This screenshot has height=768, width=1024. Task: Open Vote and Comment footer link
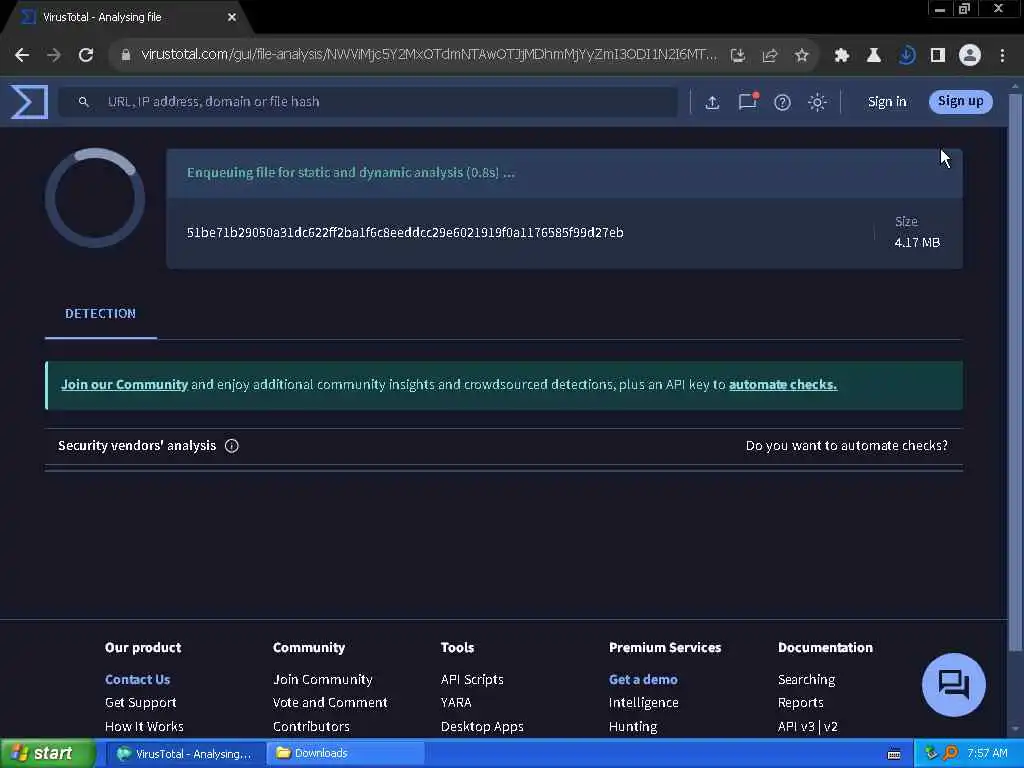[x=330, y=703]
